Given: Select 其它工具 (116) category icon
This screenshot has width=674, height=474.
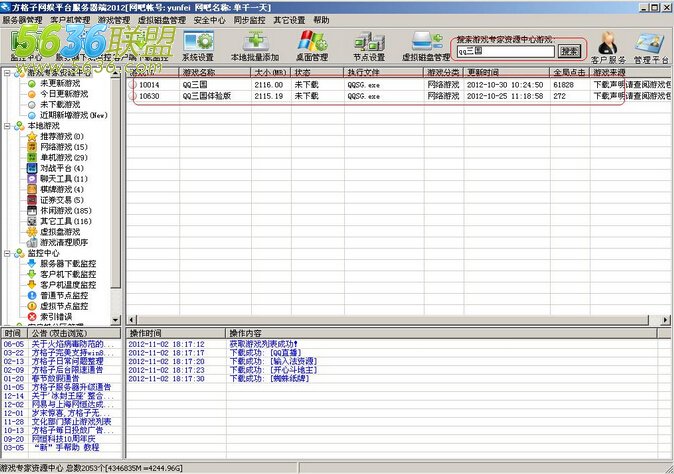Looking at the screenshot, I should pos(32,221).
